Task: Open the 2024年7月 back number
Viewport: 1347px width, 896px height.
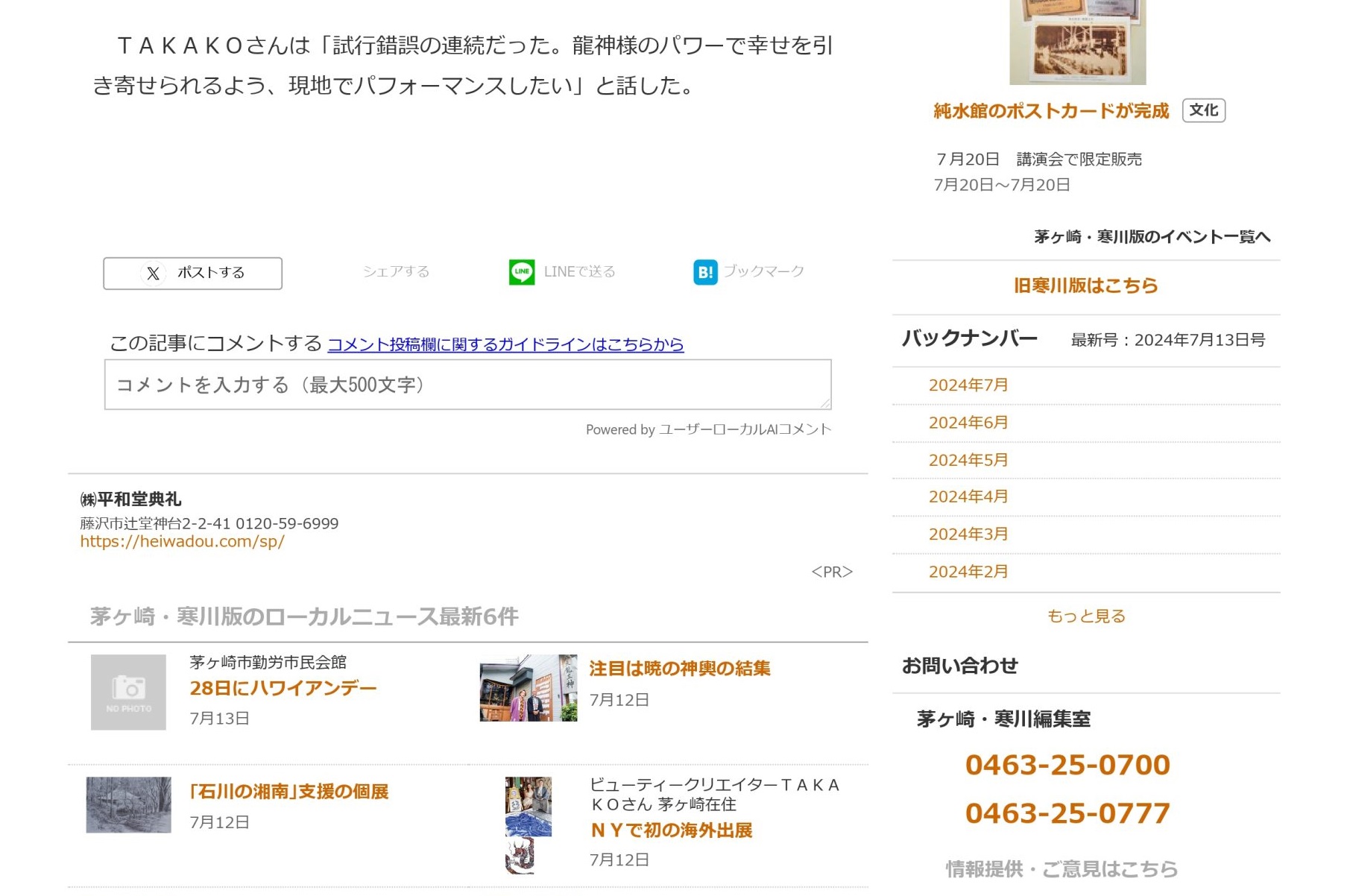Action: click(x=968, y=385)
